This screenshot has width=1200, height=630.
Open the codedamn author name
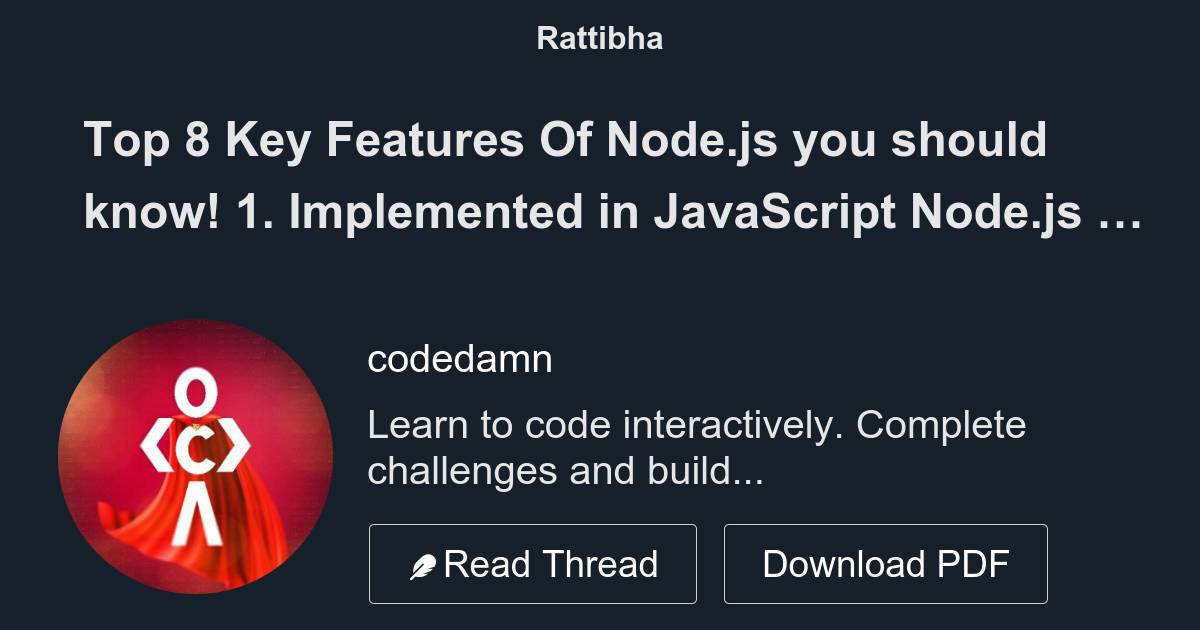click(x=460, y=359)
